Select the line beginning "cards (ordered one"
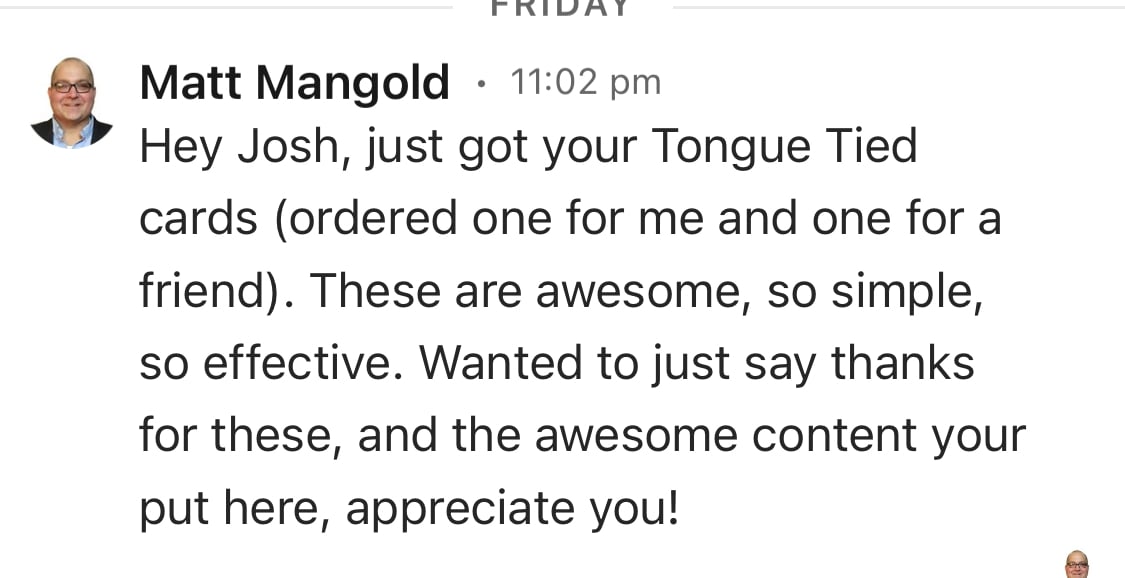This screenshot has height=578, width=1125. click(570, 218)
